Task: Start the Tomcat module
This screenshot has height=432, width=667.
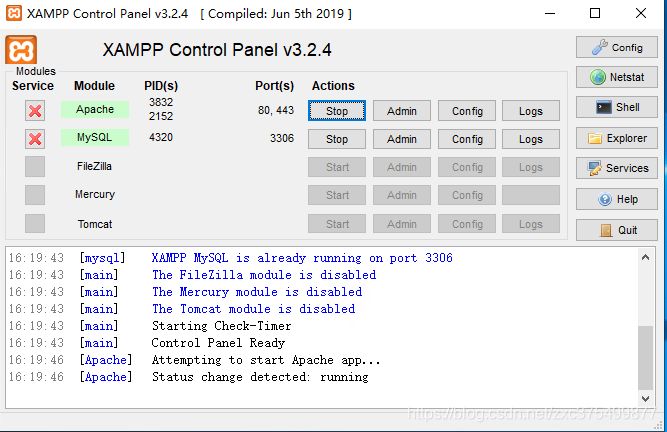Action: click(337, 224)
